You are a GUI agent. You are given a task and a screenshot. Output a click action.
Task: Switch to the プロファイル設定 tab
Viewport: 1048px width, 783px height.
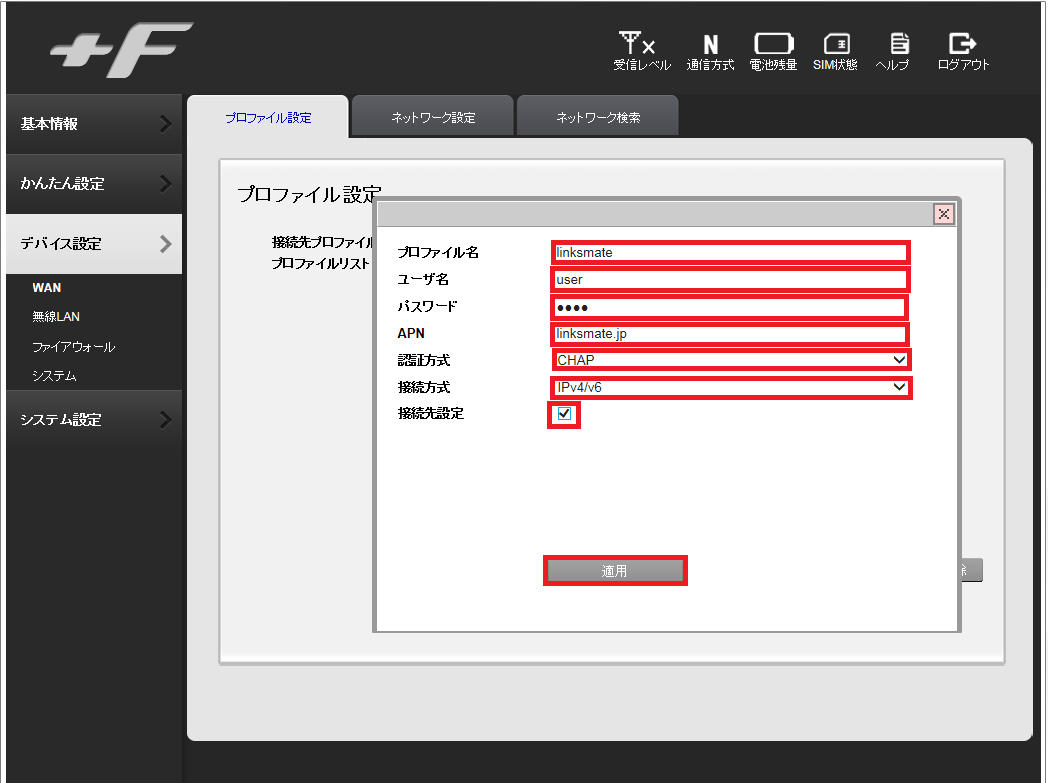tap(268, 118)
